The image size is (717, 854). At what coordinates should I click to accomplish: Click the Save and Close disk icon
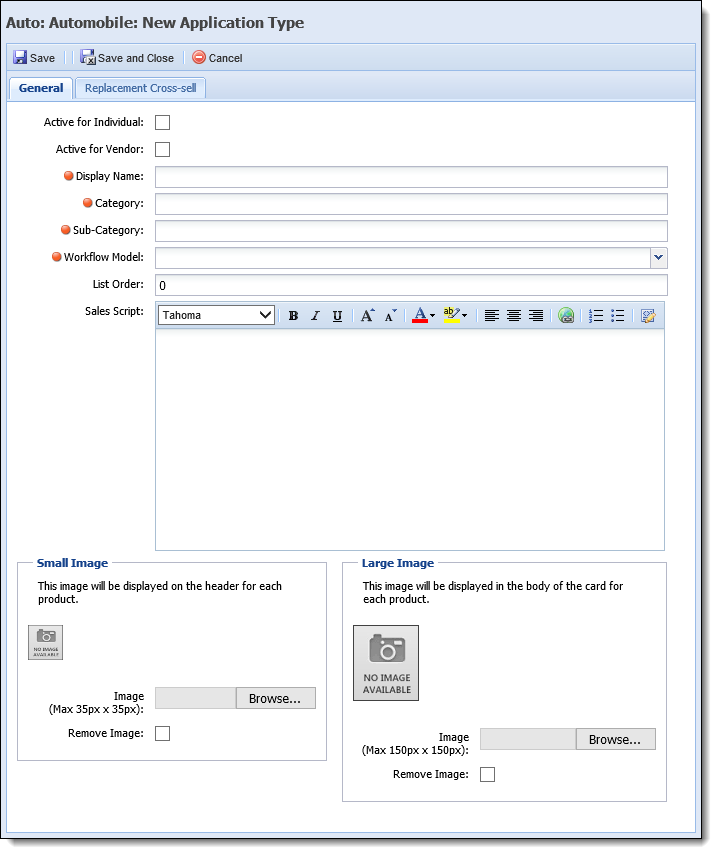88,57
